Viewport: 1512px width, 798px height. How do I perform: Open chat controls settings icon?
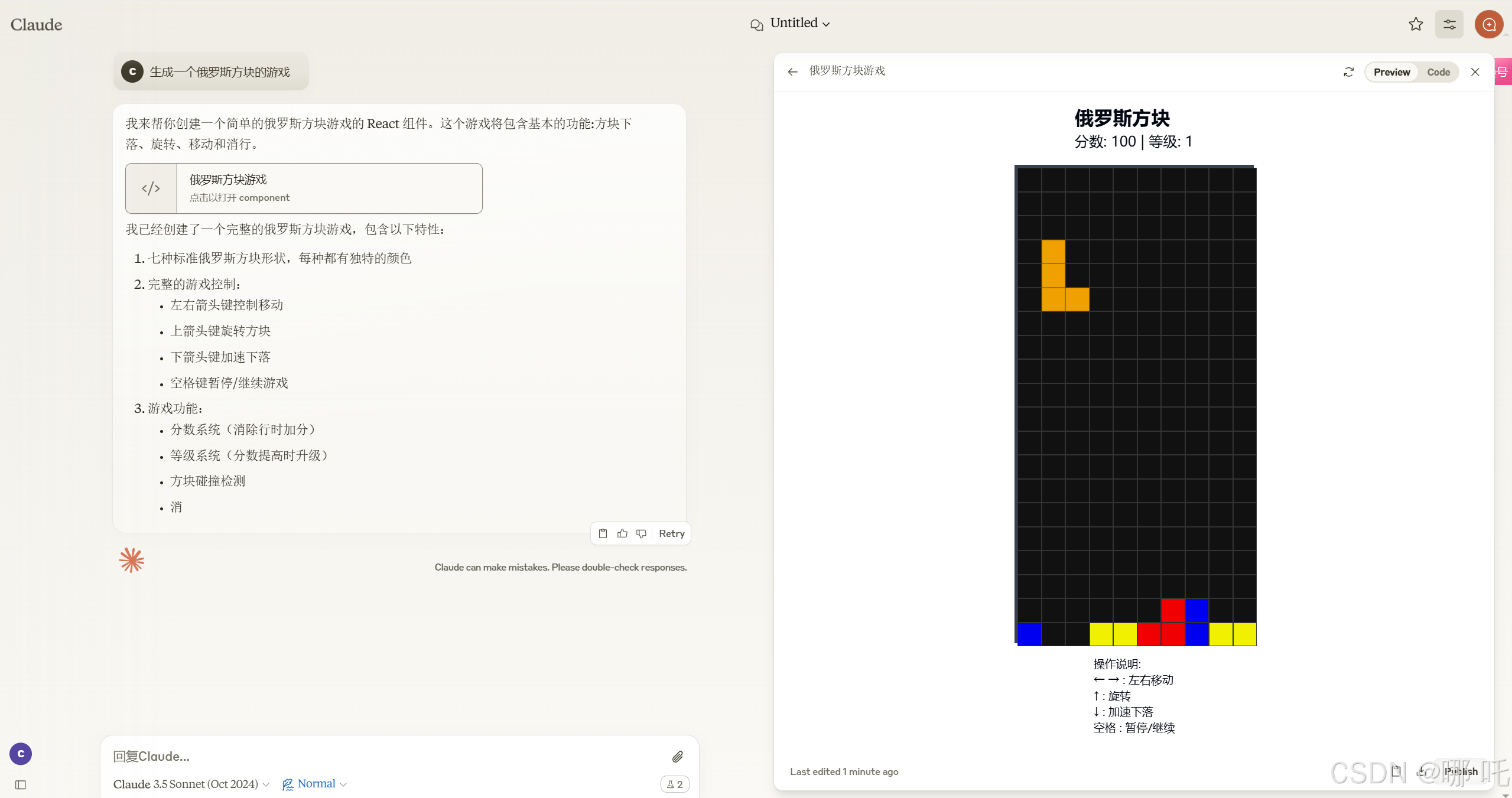(x=1449, y=24)
